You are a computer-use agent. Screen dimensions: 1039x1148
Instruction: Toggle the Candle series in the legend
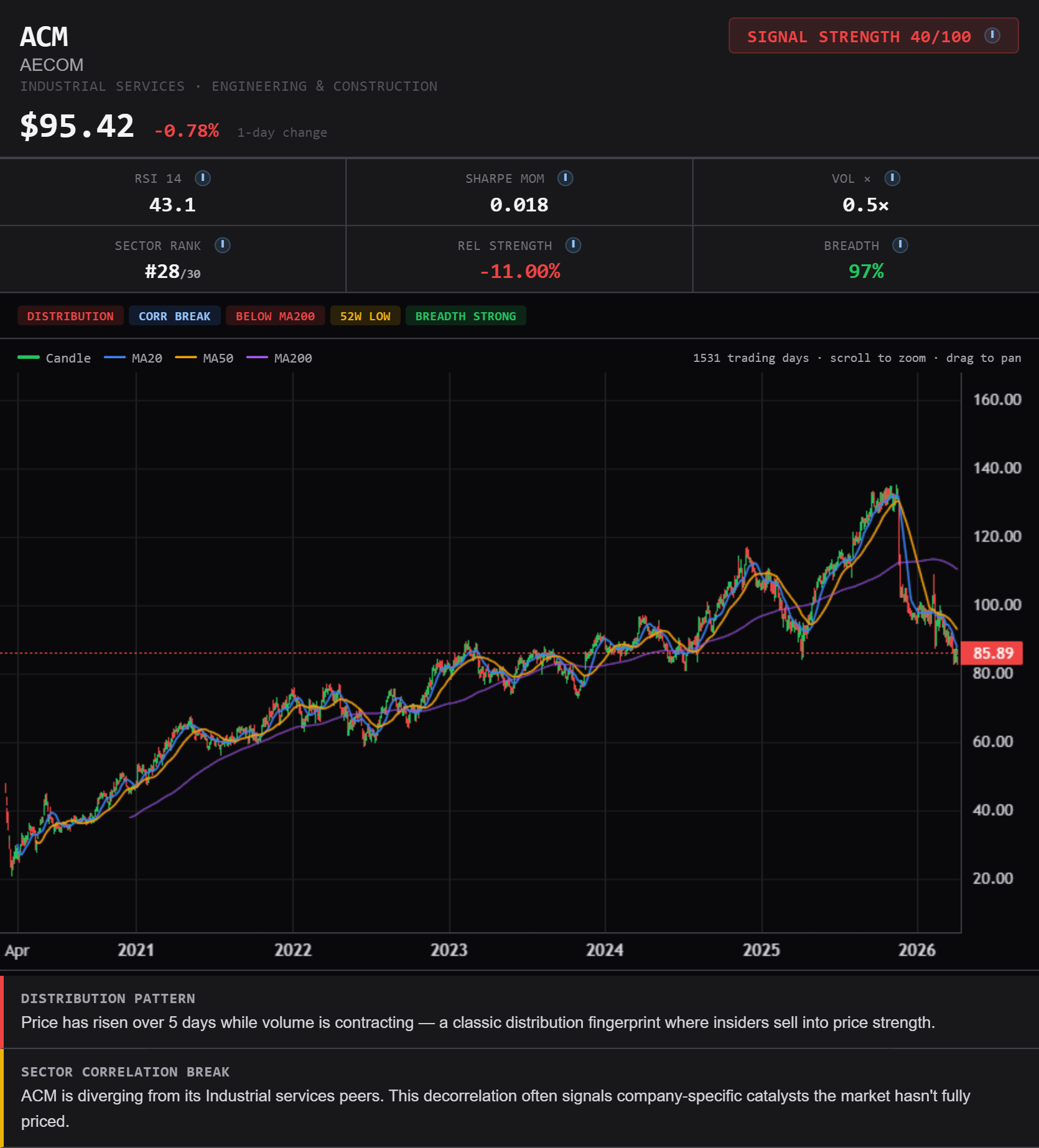(54, 358)
